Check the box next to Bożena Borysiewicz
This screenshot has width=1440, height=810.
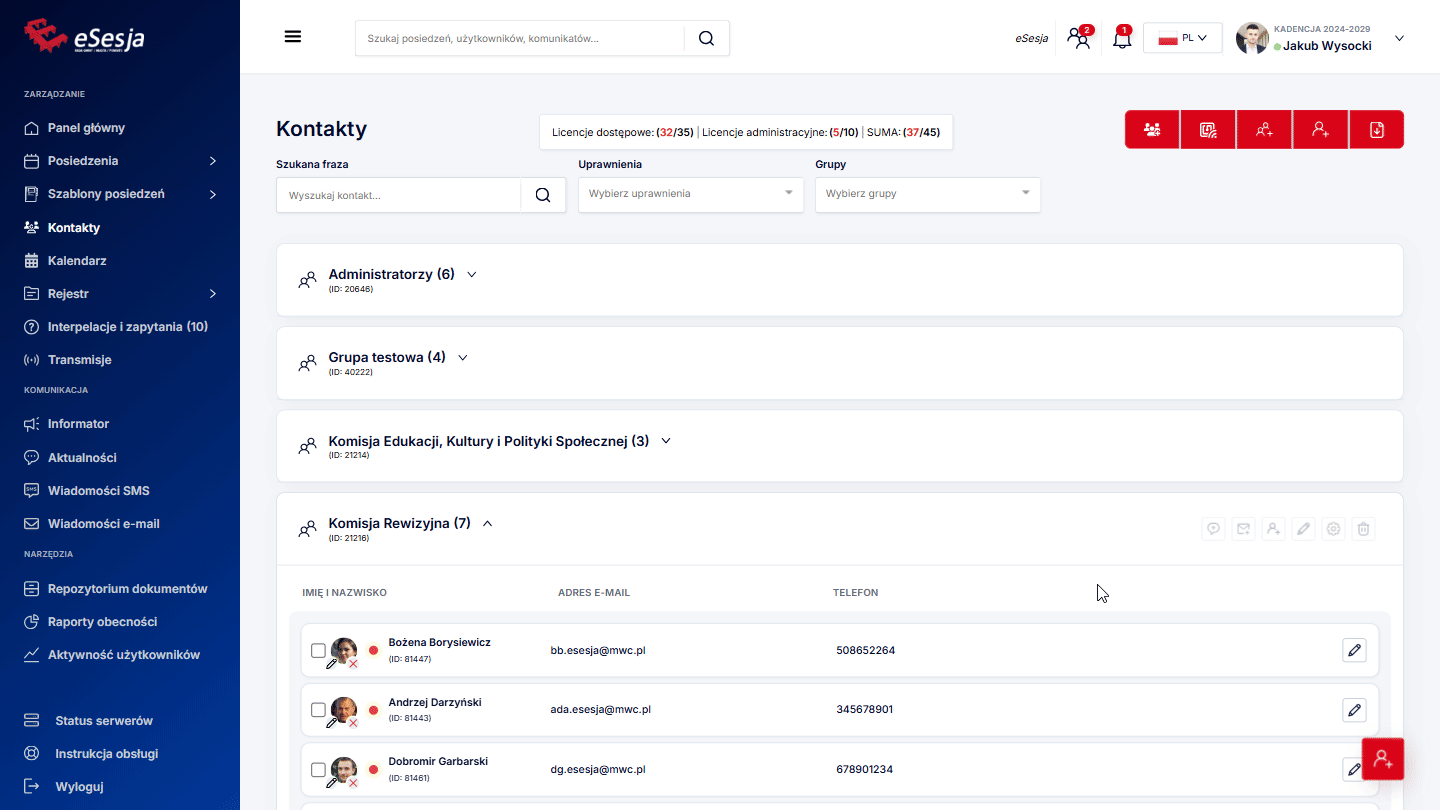pyautogui.click(x=318, y=651)
